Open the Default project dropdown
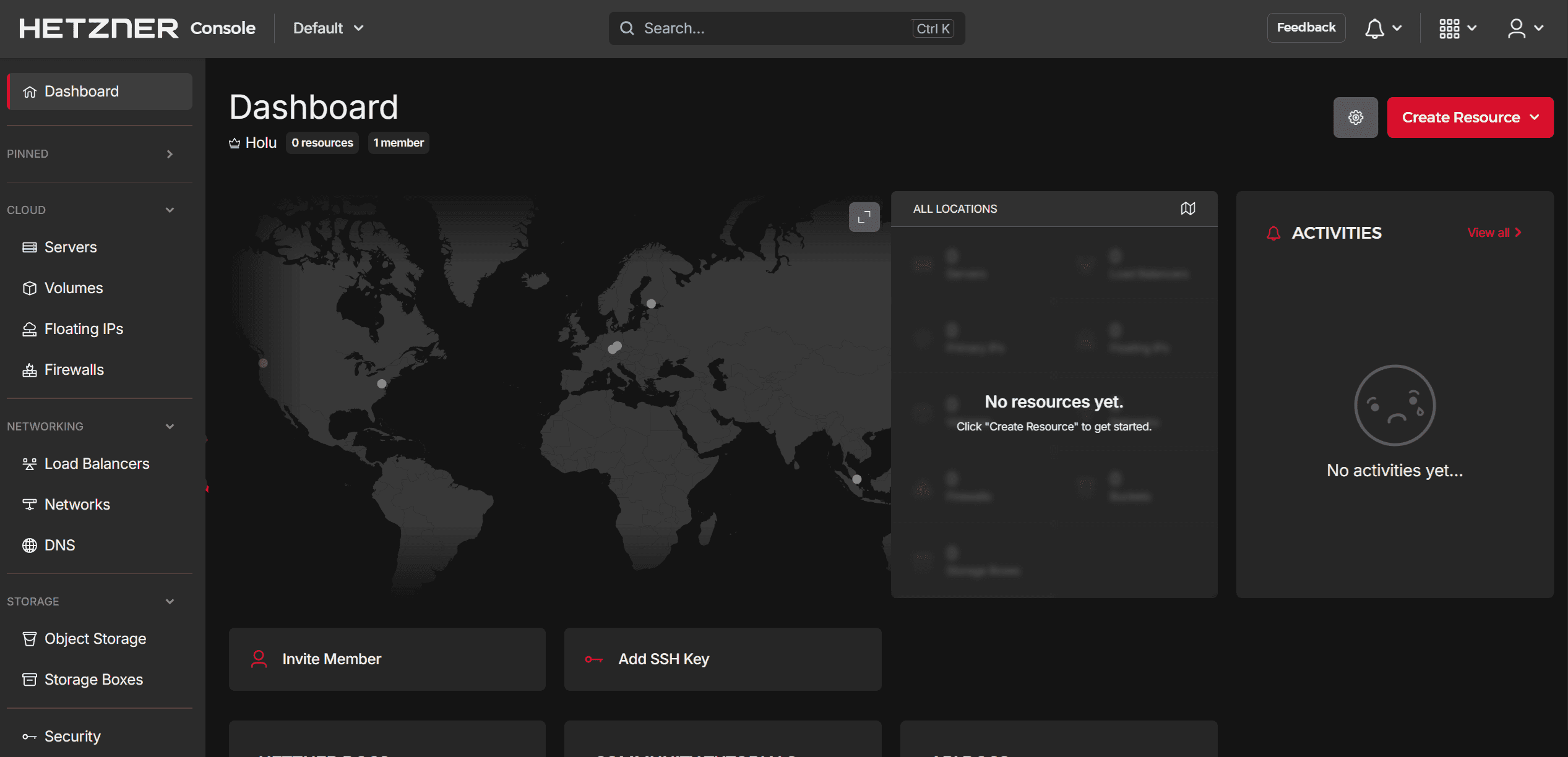This screenshot has width=1568, height=757. tap(327, 28)
